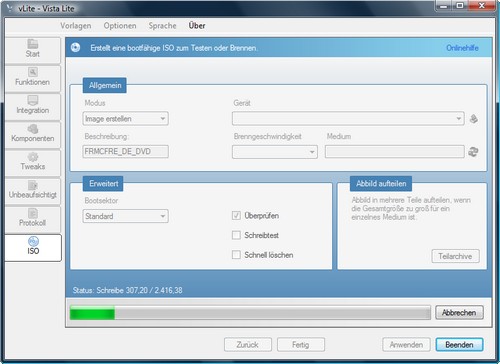Screen dimensions: 500x364
Task: Enable the Schreibtest checkbox
Action: pos(236,235)
